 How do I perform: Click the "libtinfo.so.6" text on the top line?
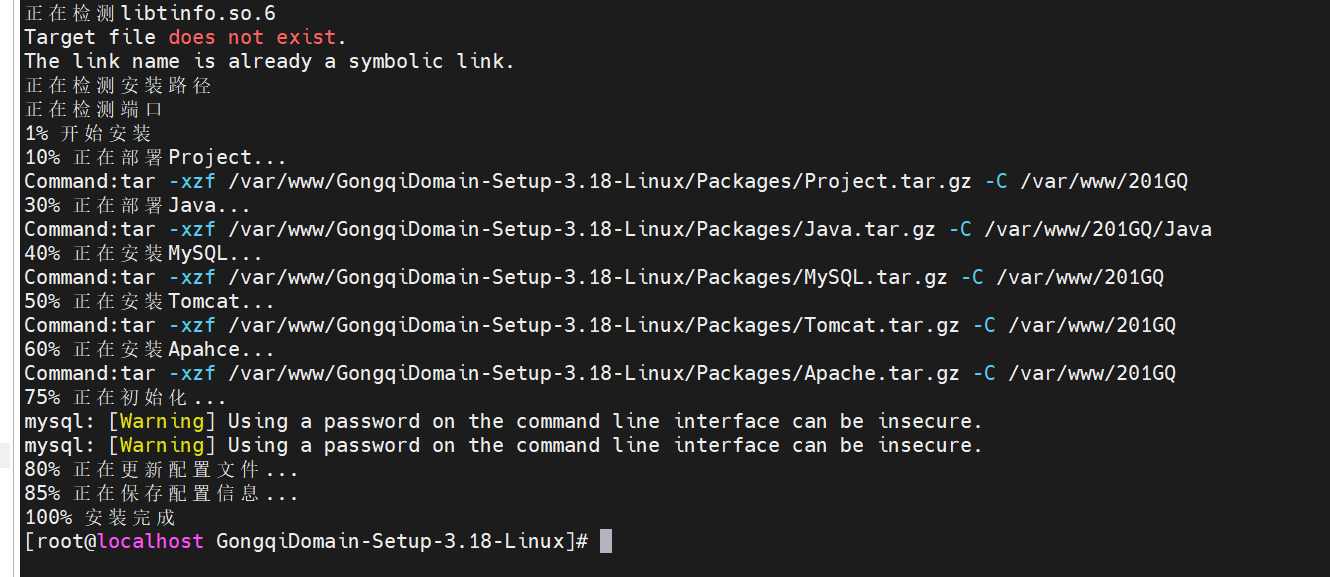point(197,13)
